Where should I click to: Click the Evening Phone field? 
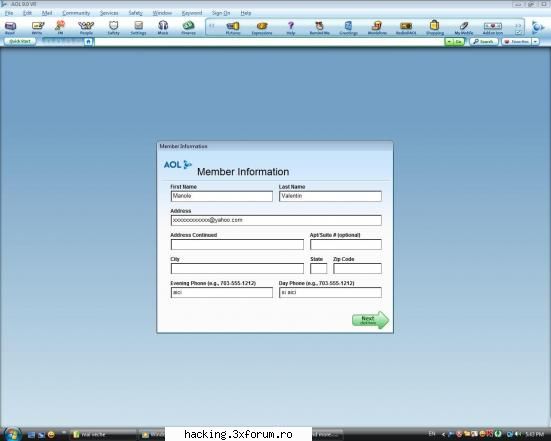point(222,292)
